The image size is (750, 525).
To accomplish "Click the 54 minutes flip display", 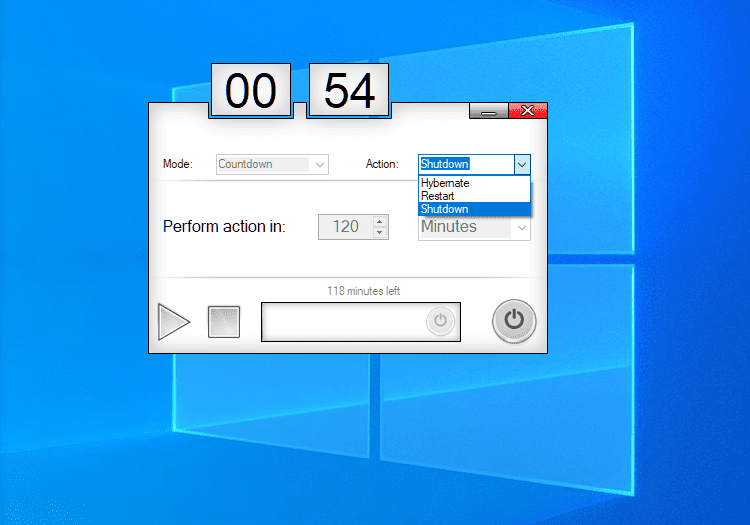I will [349, 90].
